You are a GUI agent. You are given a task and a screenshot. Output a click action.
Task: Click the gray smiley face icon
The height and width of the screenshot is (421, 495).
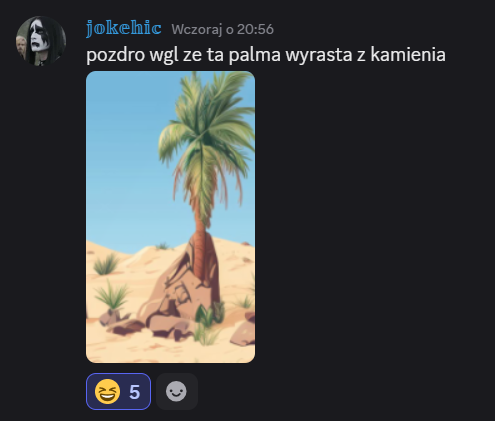pyautogui.click(x=176, y=391)
